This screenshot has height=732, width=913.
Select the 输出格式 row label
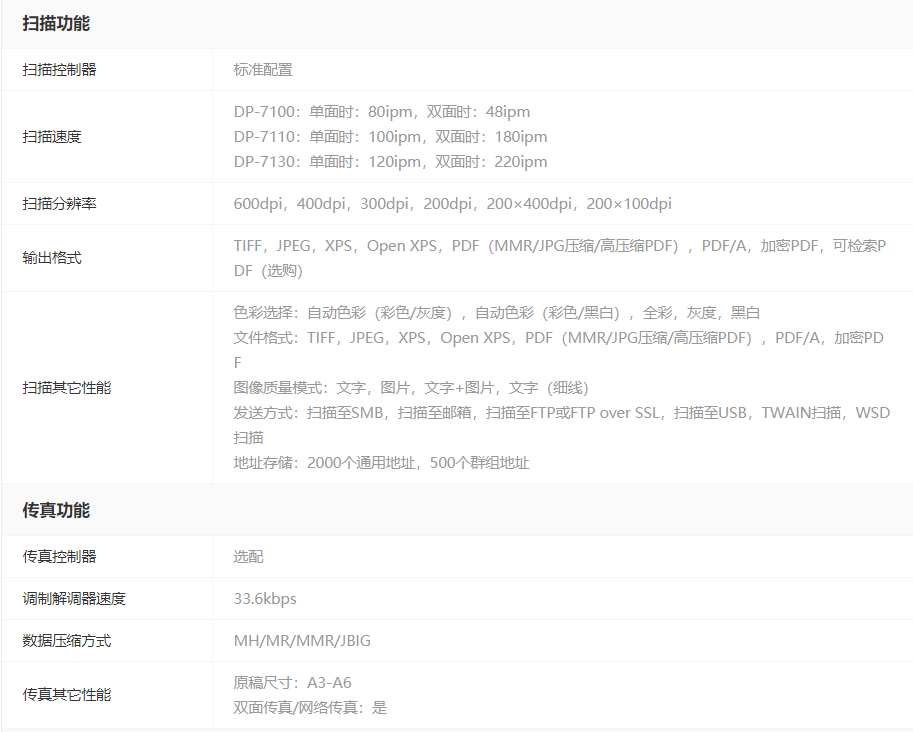(x=52, y=257)
